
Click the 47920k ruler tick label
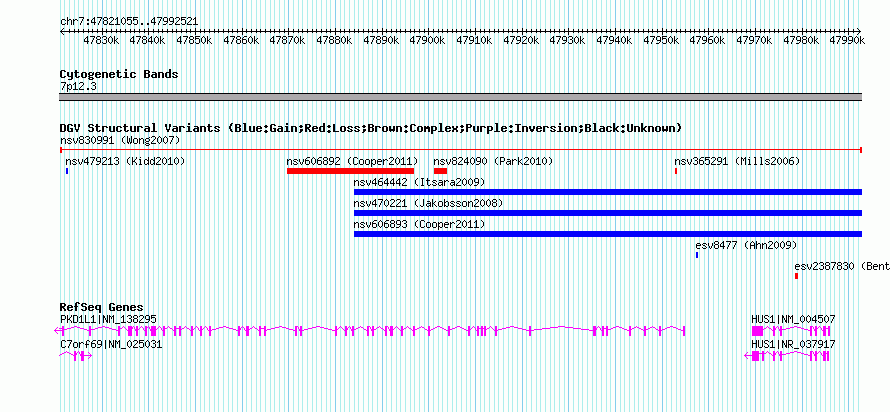[x=521, y=40]
